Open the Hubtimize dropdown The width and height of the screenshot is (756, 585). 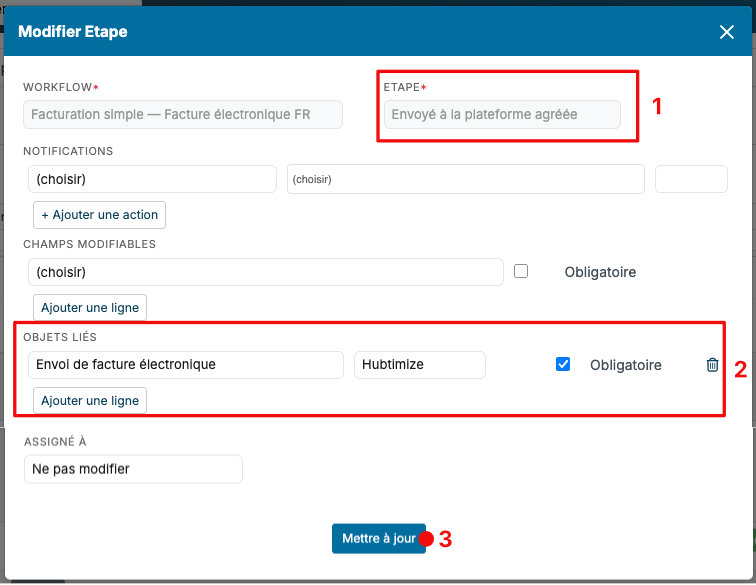(x=419, y=365)
